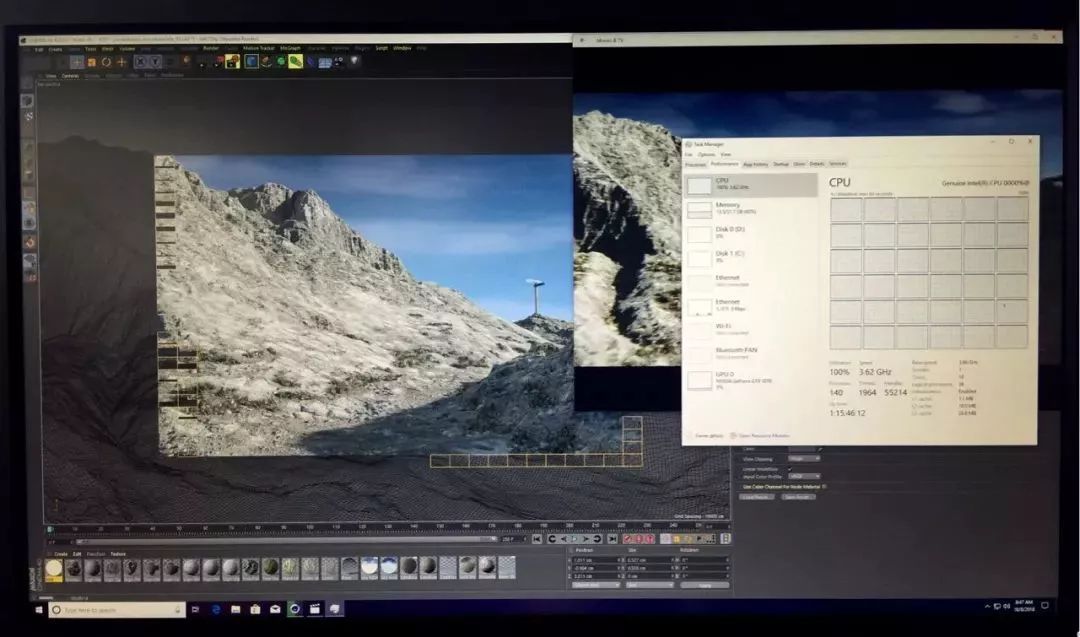Switch to the Startup tab in Task Manager
The width and height of the screenshot is (1080, 637).
point(781,164)
